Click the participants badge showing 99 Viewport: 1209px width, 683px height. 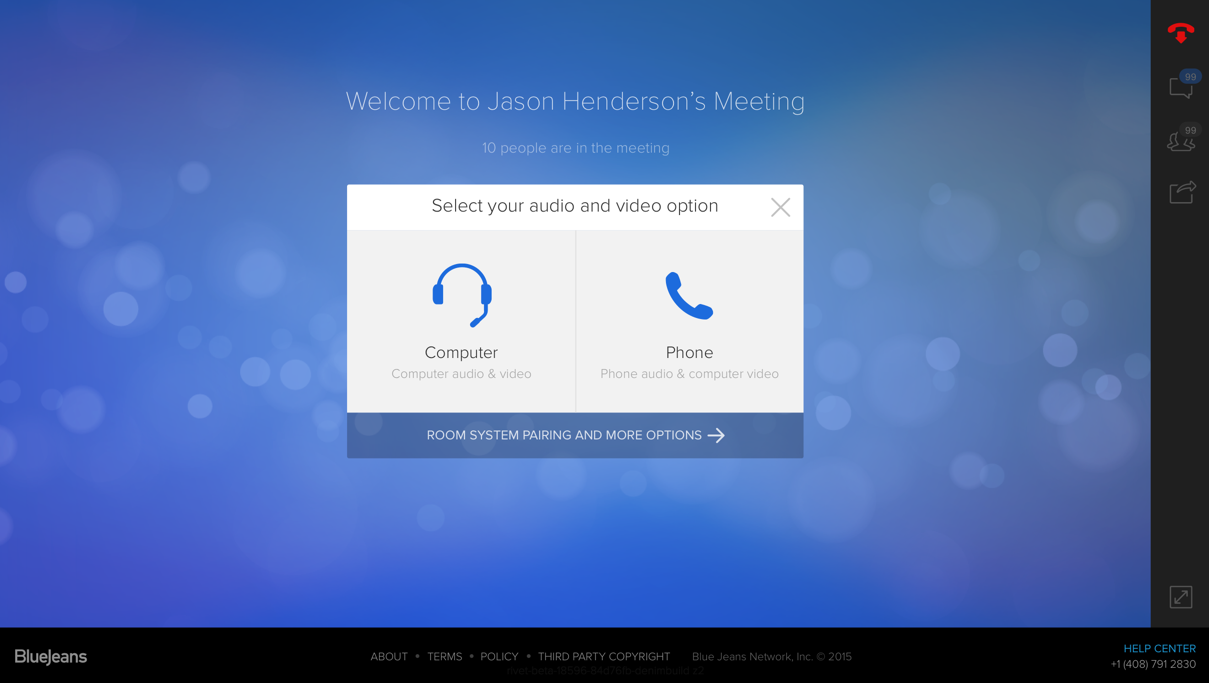tap(1189, 130)
